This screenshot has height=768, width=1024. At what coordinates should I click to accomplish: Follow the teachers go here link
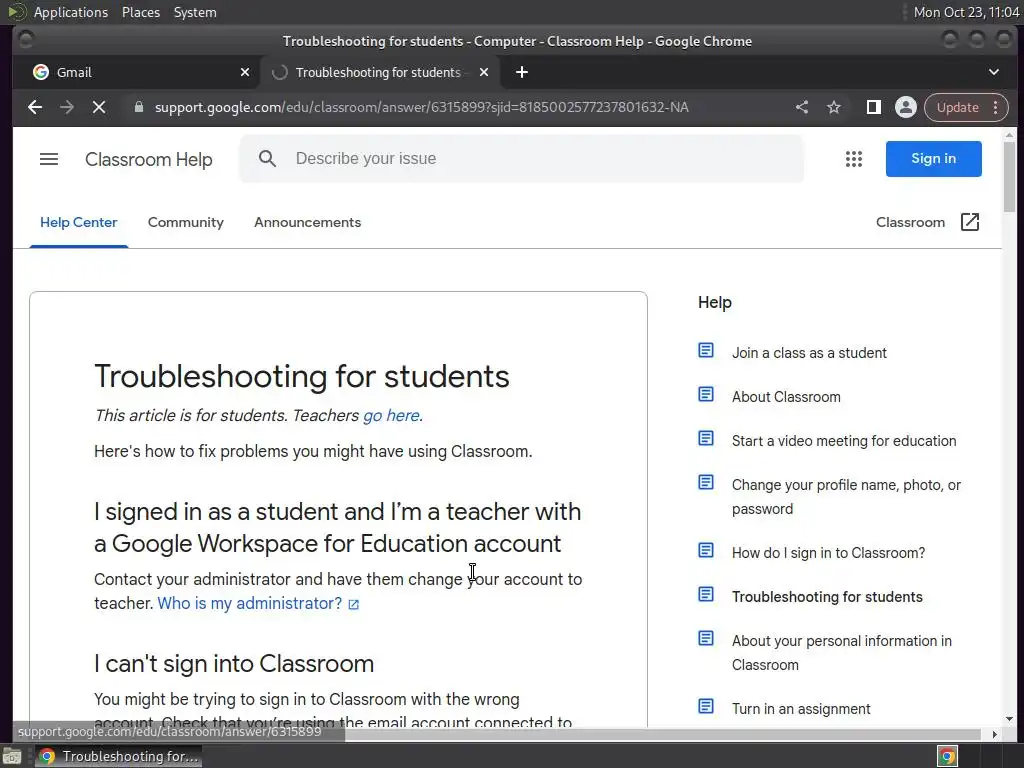[391, 415]
